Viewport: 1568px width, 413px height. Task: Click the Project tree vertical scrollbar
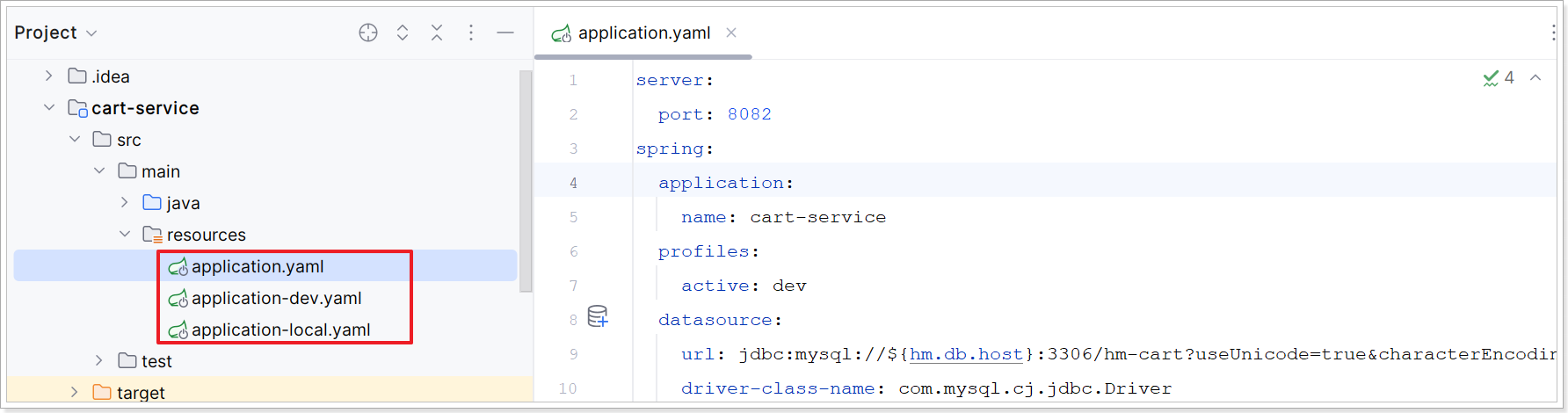pos(526,181)
